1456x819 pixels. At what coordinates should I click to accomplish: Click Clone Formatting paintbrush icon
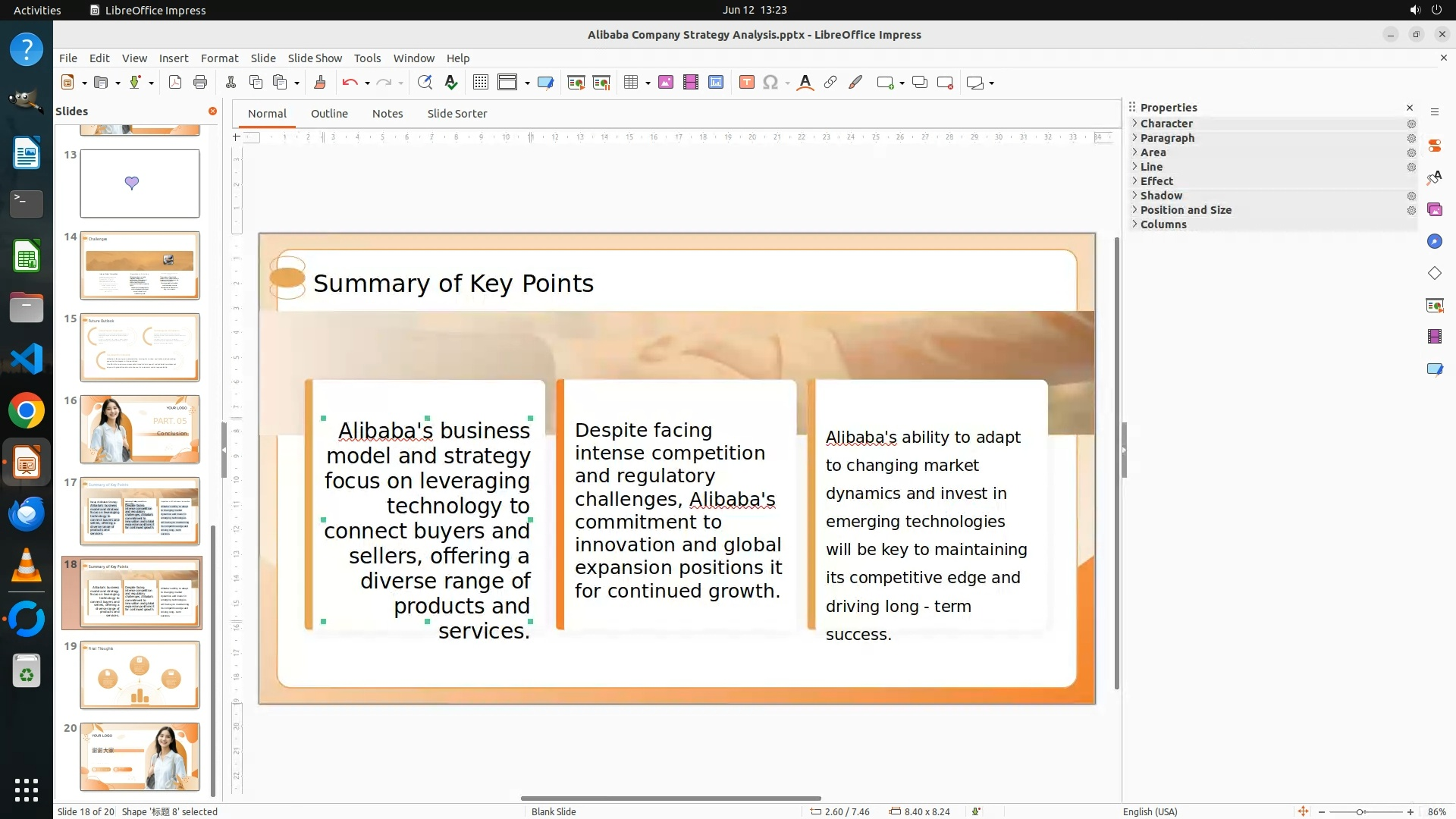point(319,83)
